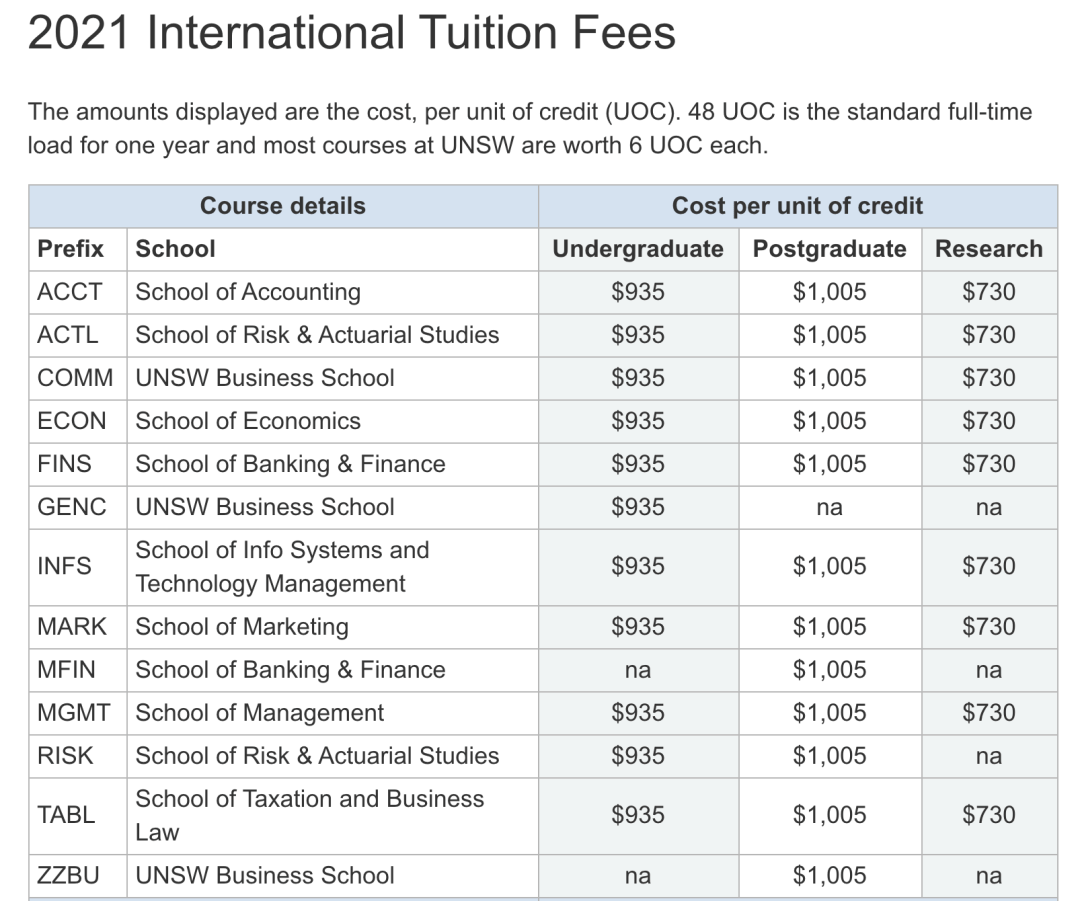Screen dimensions: 1080x901
Task: Click the Postgraduate column header
Action: [830, 249]
